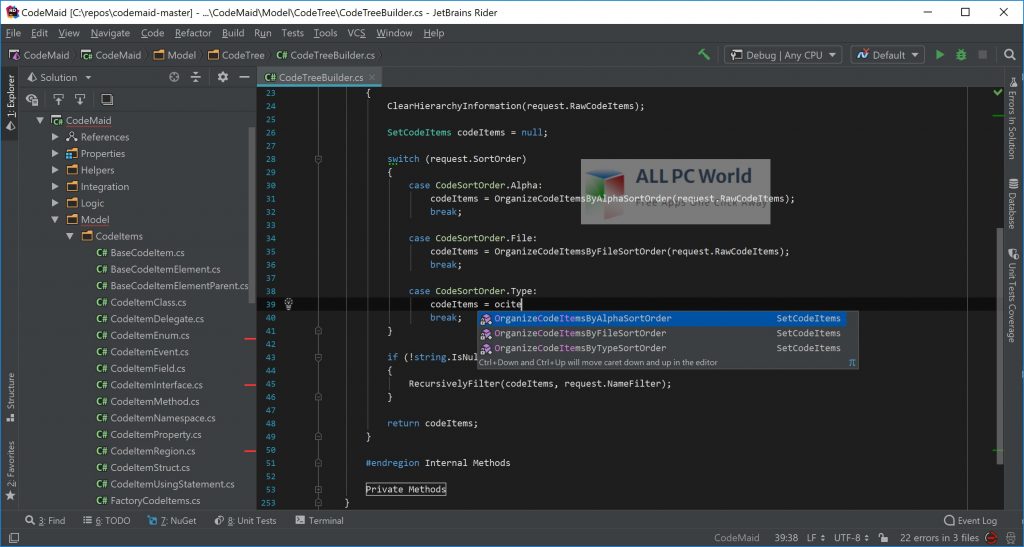Screen dimensions: 1024x547
Task: Hide the Solution panel with minus icon
Action: click(244, 77)
